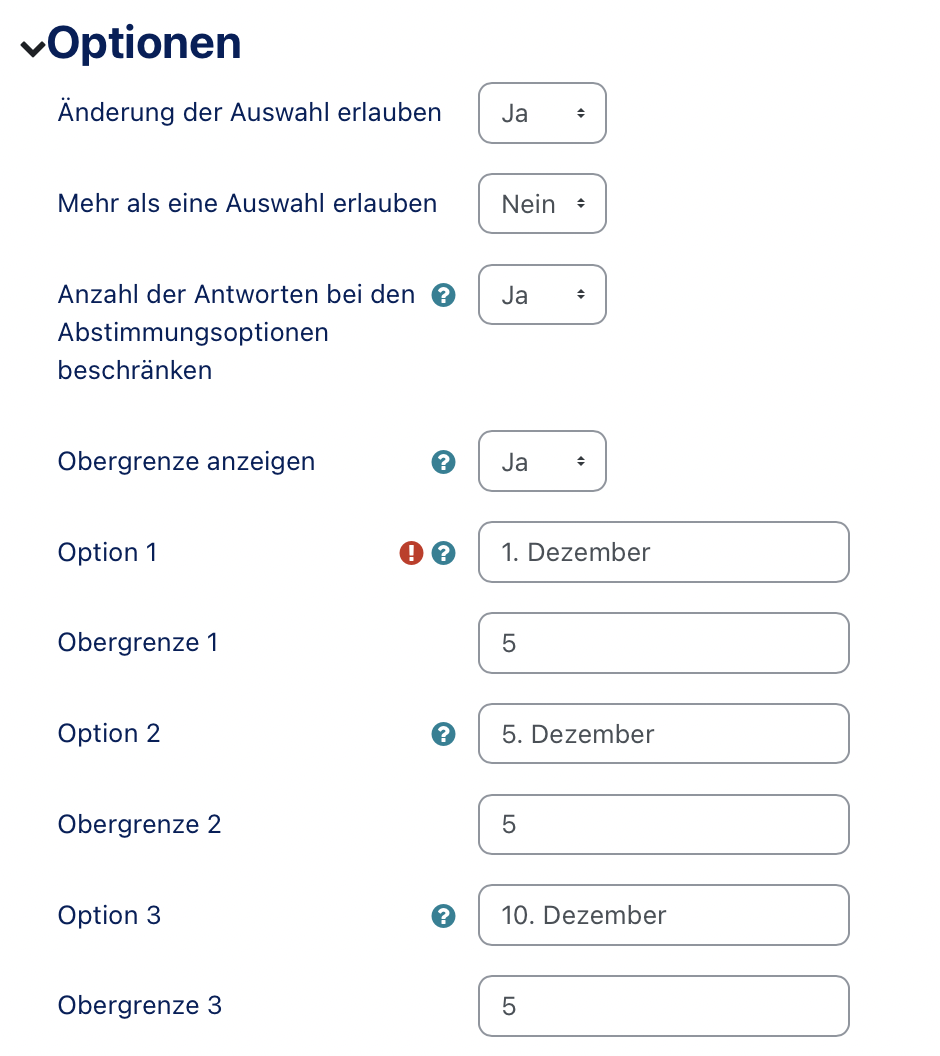
Task: Focus the Option 1 text field
Action: click(663, 552)
